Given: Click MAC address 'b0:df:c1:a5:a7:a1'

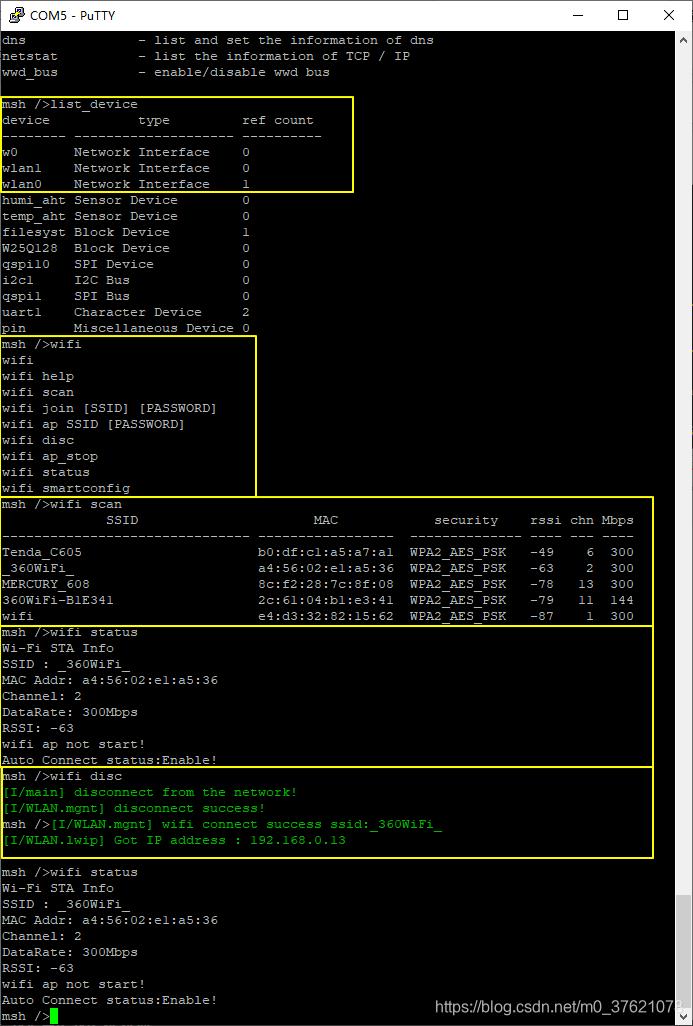Looking at the screenshot, I should click(x=326, y=552).
